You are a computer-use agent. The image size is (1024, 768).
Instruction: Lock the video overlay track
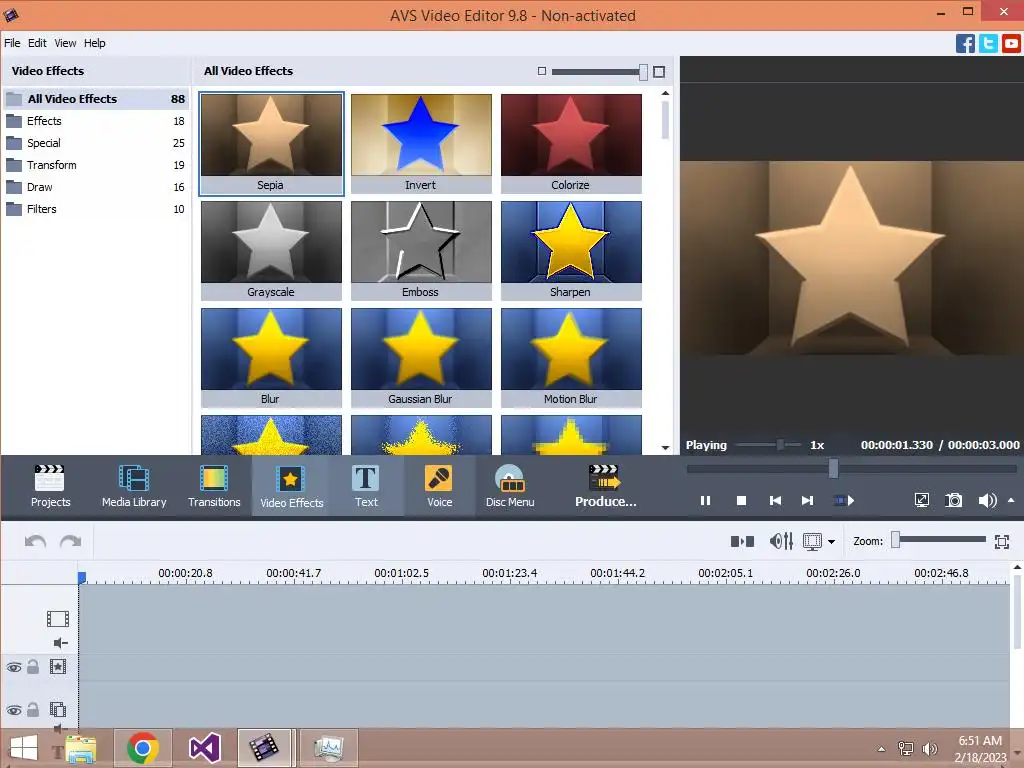(33, 709)
